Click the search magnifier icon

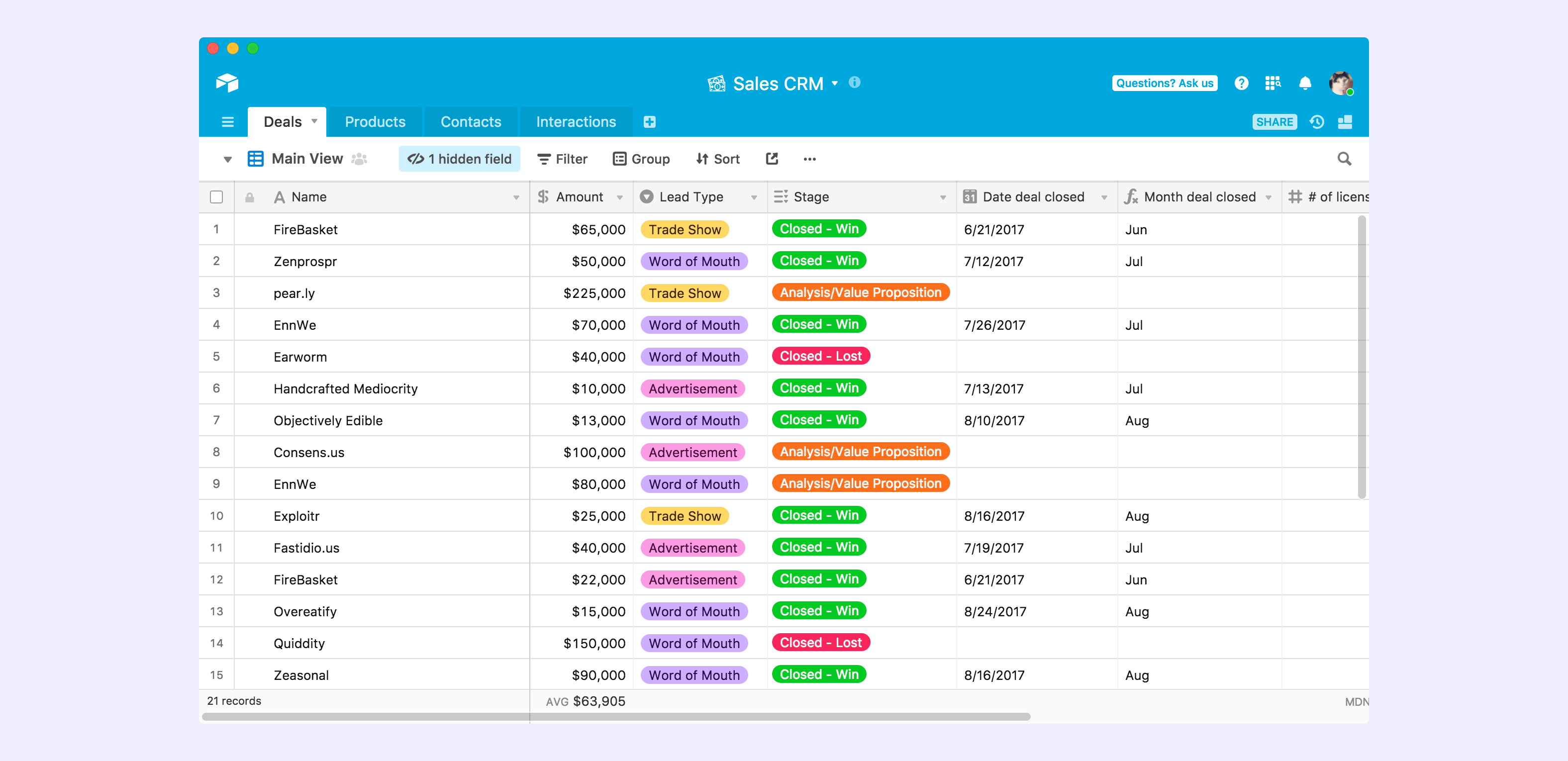(1344, 159)
